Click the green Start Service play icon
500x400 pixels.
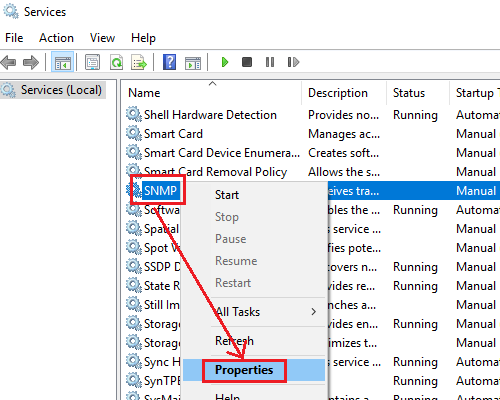coord(225,62)
